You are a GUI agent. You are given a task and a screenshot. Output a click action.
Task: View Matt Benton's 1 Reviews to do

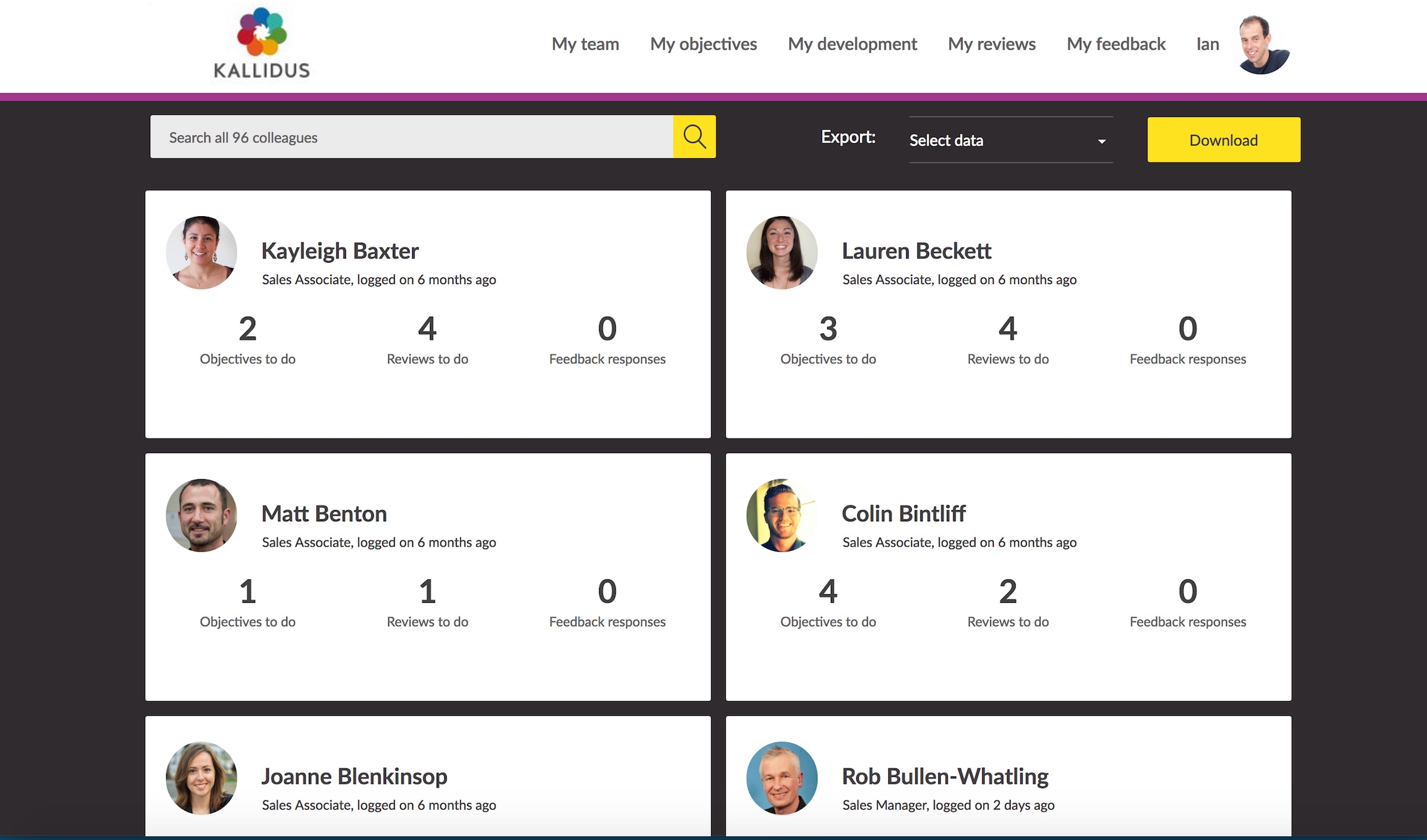click(427, 603)
